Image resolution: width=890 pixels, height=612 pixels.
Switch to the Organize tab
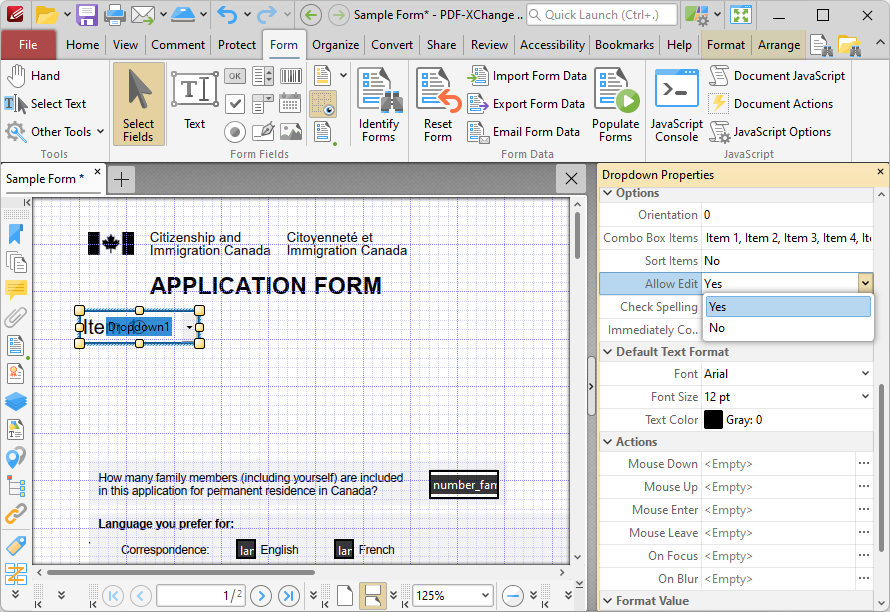coord(335,45)
